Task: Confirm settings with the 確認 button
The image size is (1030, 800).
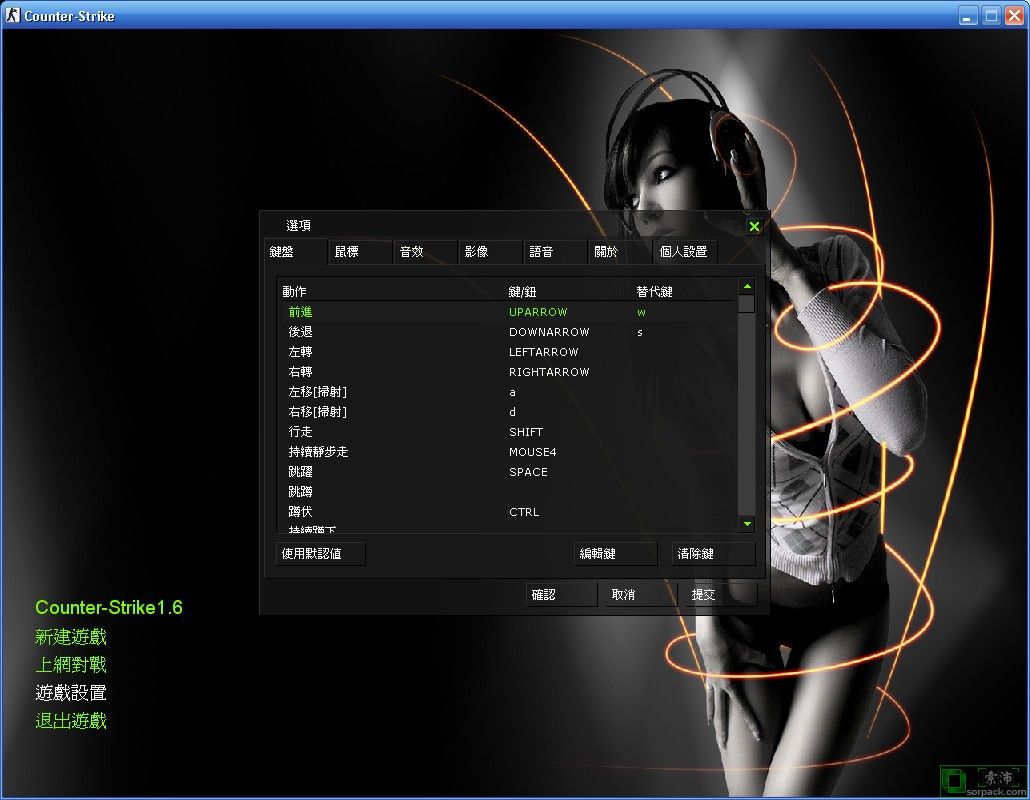Action: [x=560, y=593]
